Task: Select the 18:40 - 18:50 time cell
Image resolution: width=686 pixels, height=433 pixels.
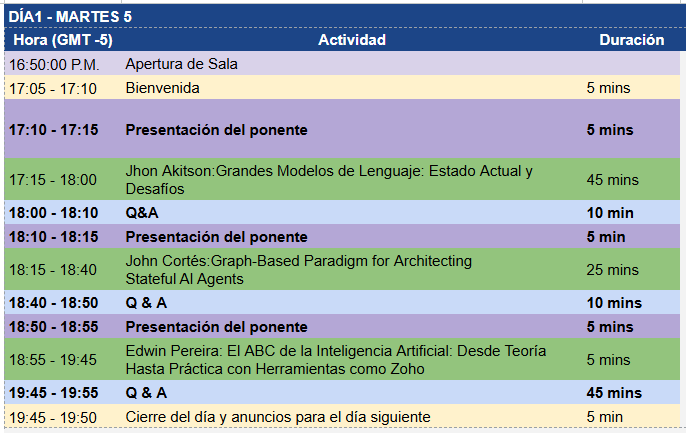Action: pos(63,302)
